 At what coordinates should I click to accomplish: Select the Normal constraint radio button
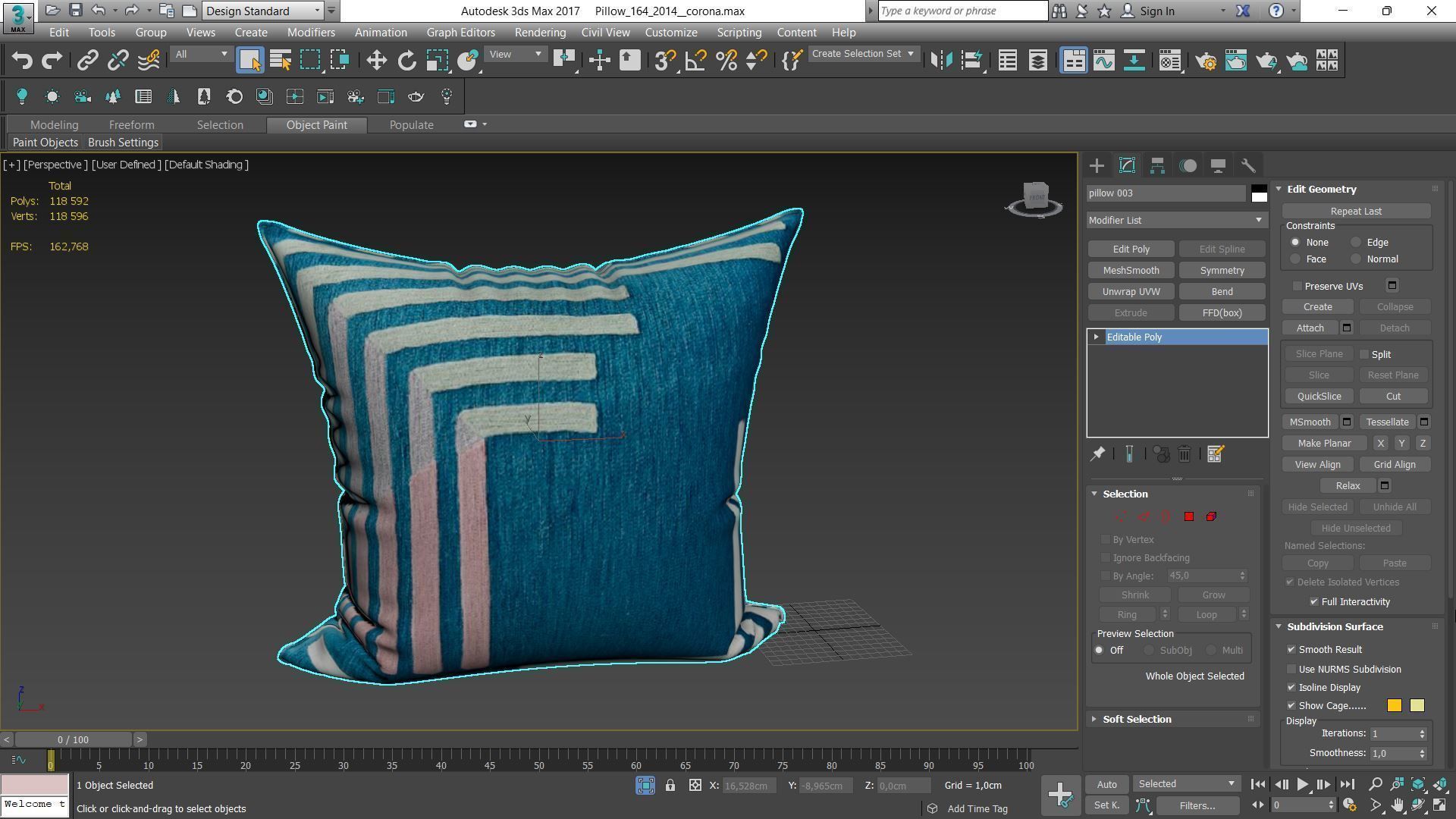pyautogui.click(x=1356, y=259)
